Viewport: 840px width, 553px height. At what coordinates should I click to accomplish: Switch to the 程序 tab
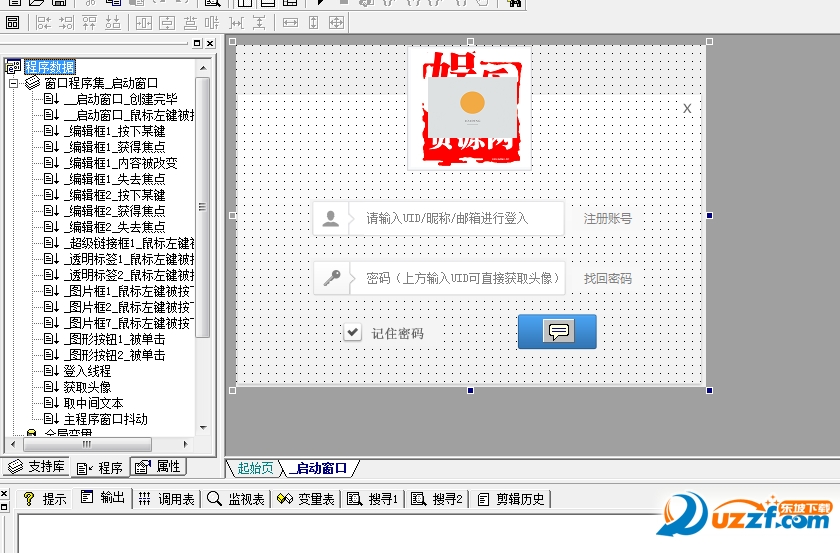[x=100, y=468]
